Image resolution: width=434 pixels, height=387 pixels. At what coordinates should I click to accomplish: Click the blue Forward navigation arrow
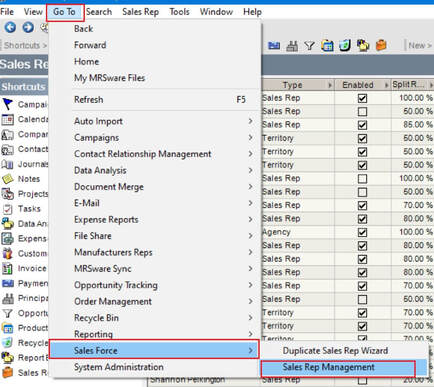[x=28, y=27]
